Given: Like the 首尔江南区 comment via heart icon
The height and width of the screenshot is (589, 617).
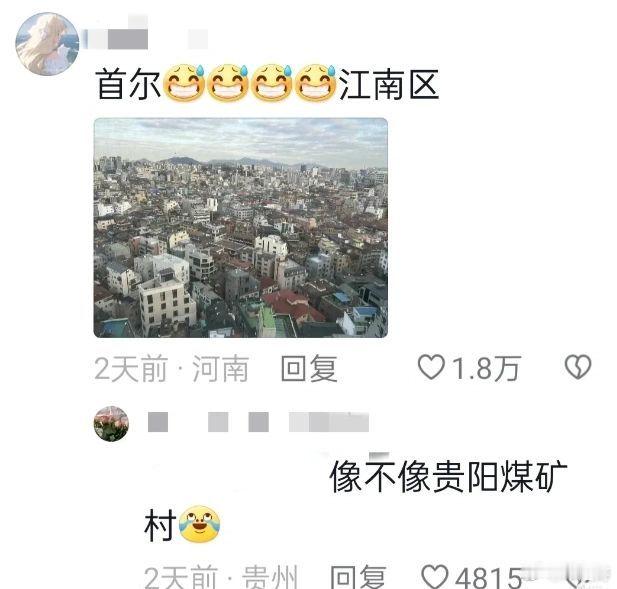Looking at the screenshot, I should pyautogui.click(x=432, y=367).
